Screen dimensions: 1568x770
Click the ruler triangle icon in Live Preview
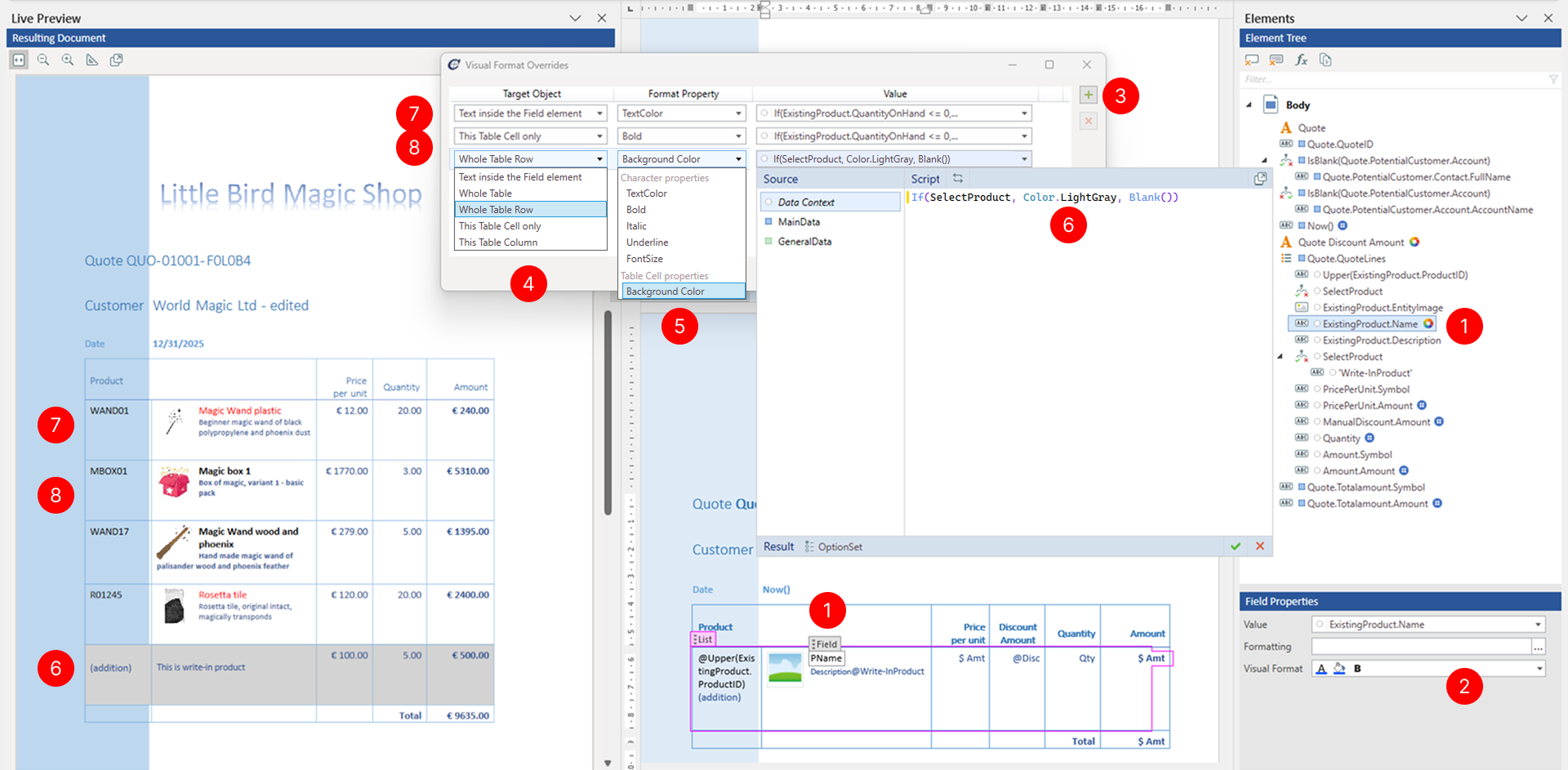point(92,60)
